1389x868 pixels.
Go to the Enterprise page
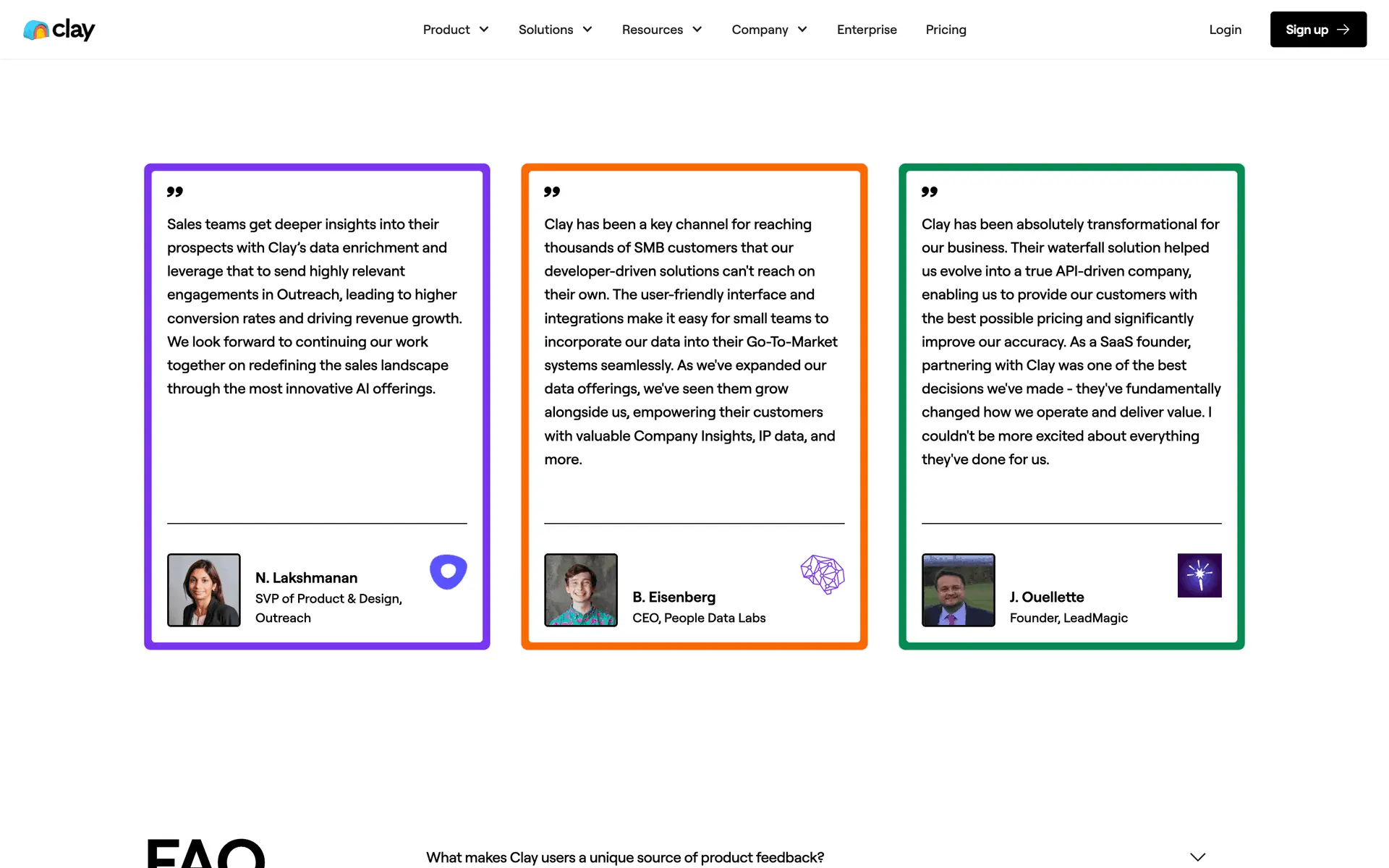[x=867, y=30]
